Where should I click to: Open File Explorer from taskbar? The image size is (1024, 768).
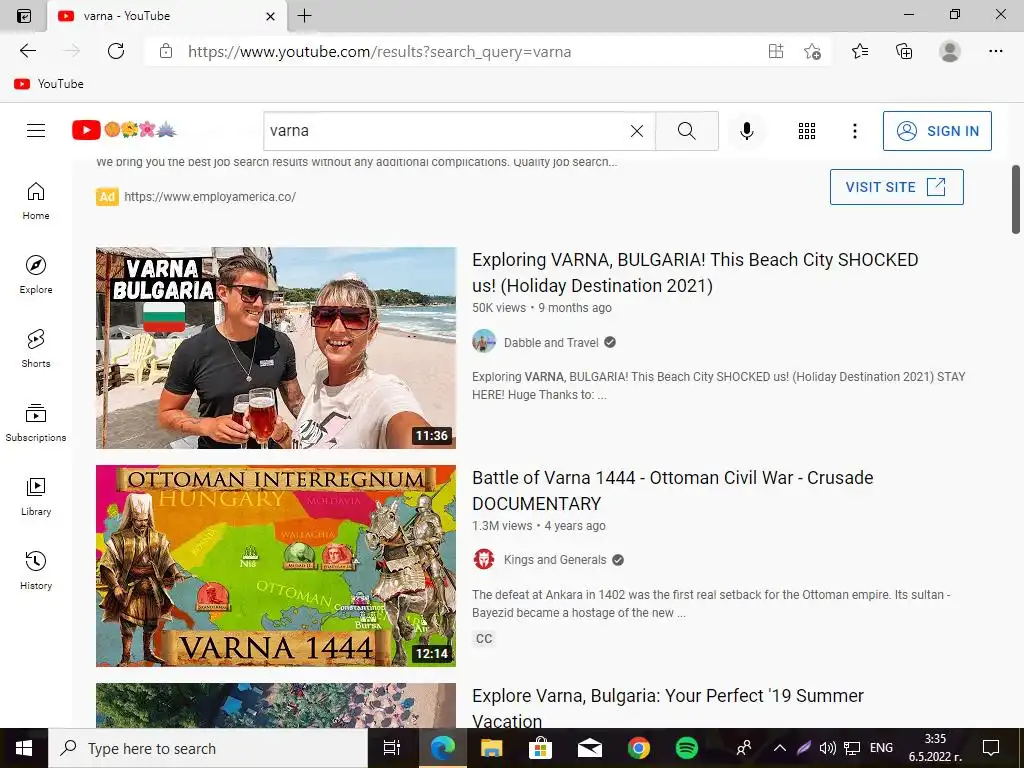point(491,748)
